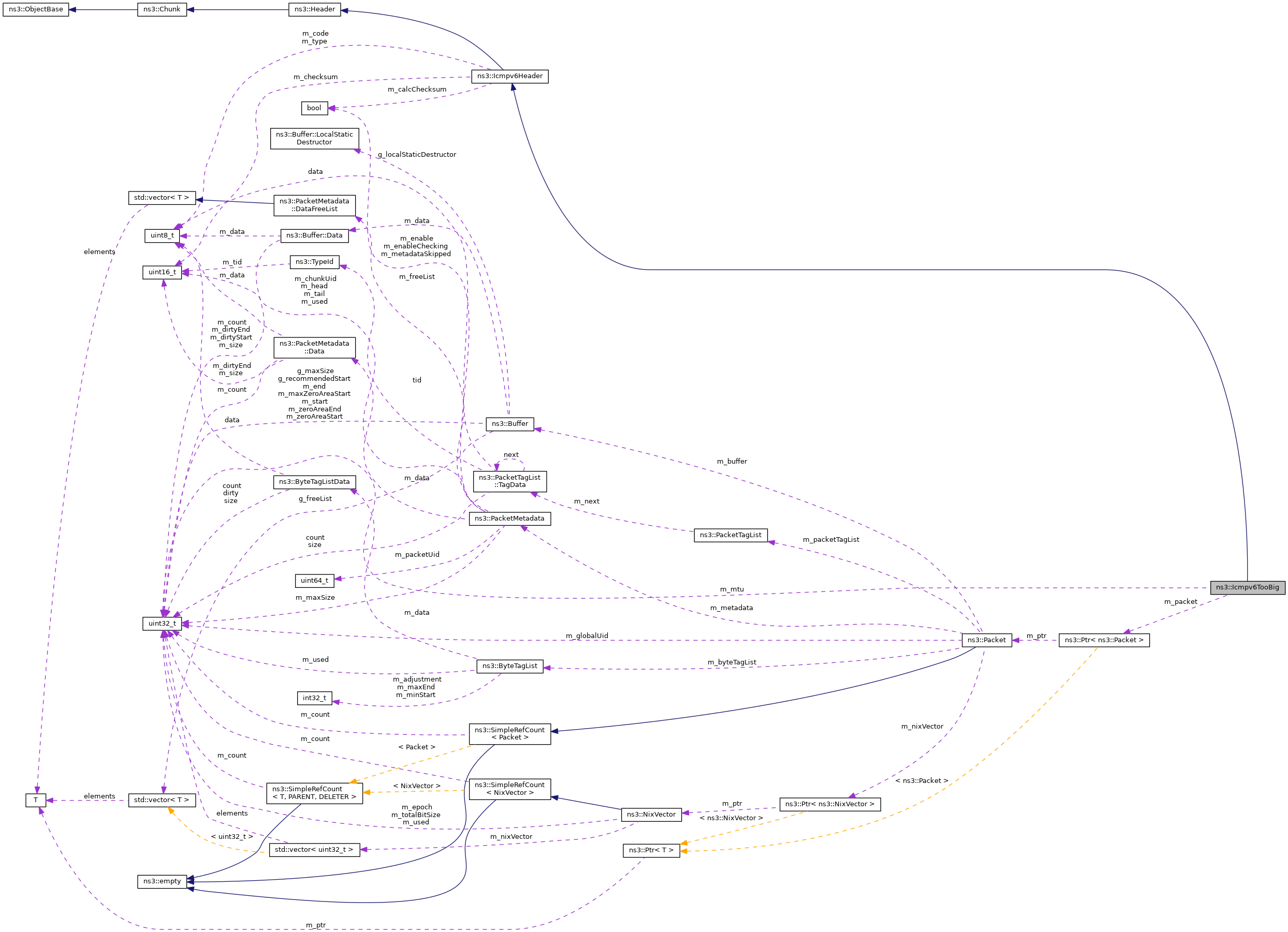Click the < NixVector > template label
1288x932 pixels.
pyautogui.click(x=417, y=786)
